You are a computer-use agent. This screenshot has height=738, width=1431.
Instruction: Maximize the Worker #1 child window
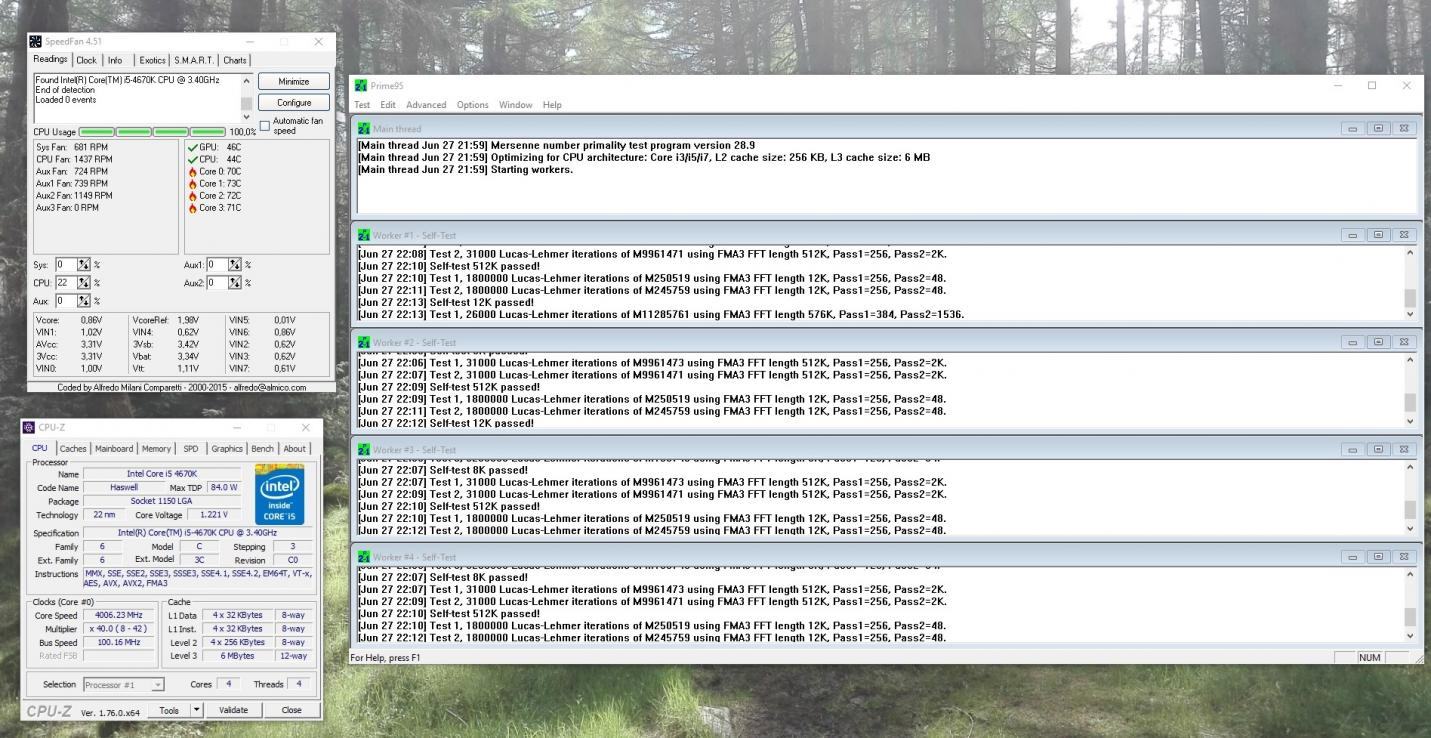(1378, 235)
